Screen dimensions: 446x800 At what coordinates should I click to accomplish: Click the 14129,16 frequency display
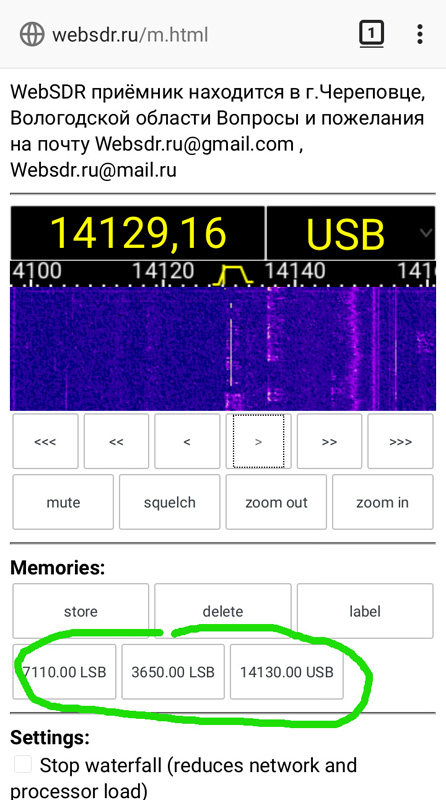pos(138,233)
